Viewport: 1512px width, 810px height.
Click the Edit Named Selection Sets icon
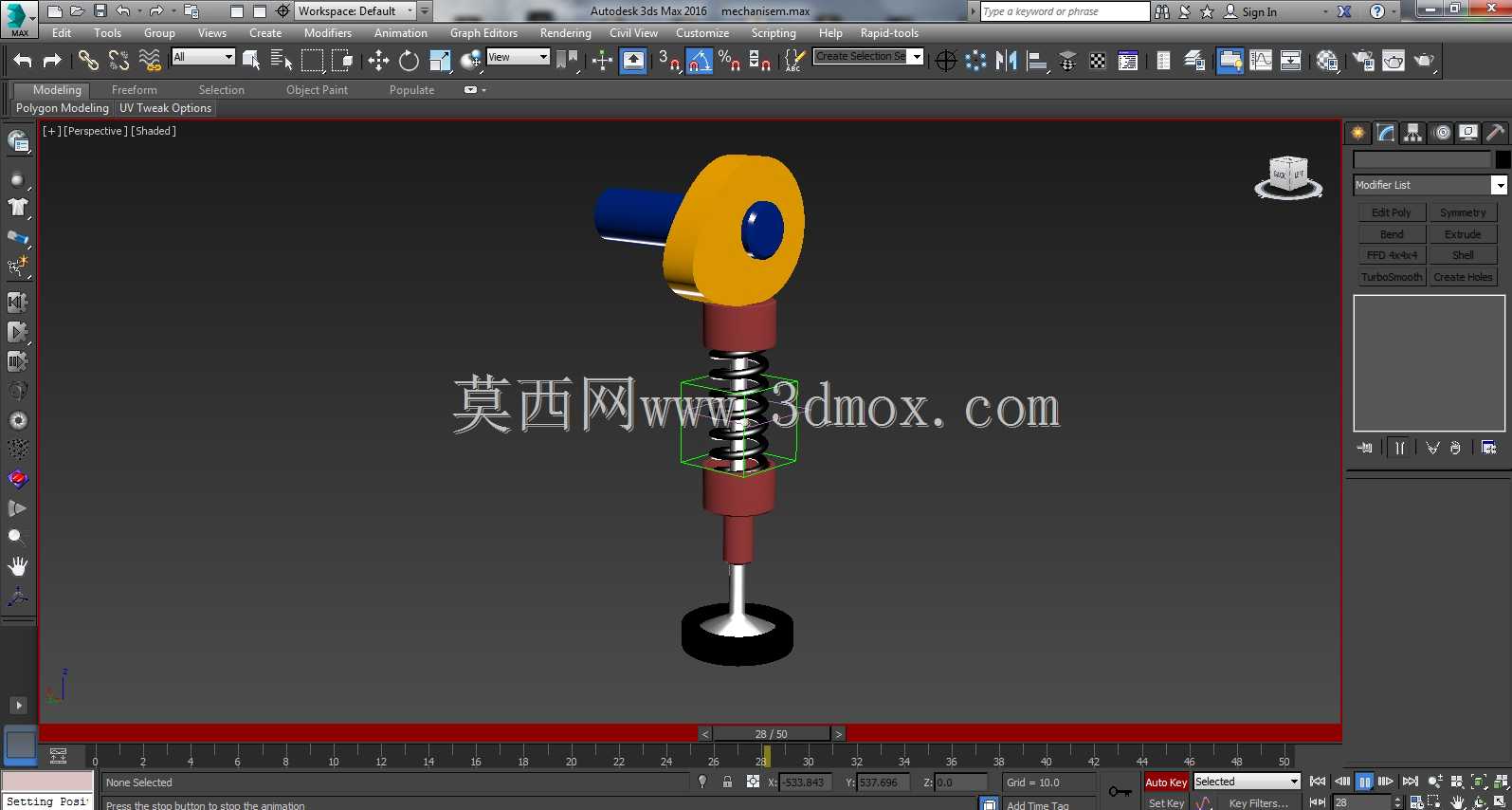tap(794, 61)
